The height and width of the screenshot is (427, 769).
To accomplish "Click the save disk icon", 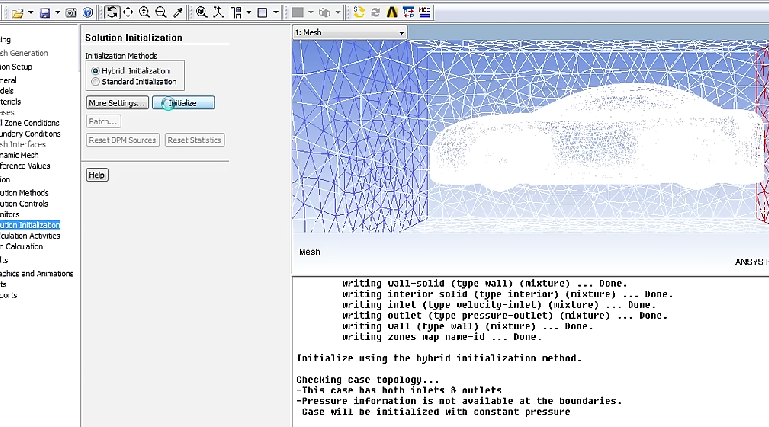I will (45, 12).
